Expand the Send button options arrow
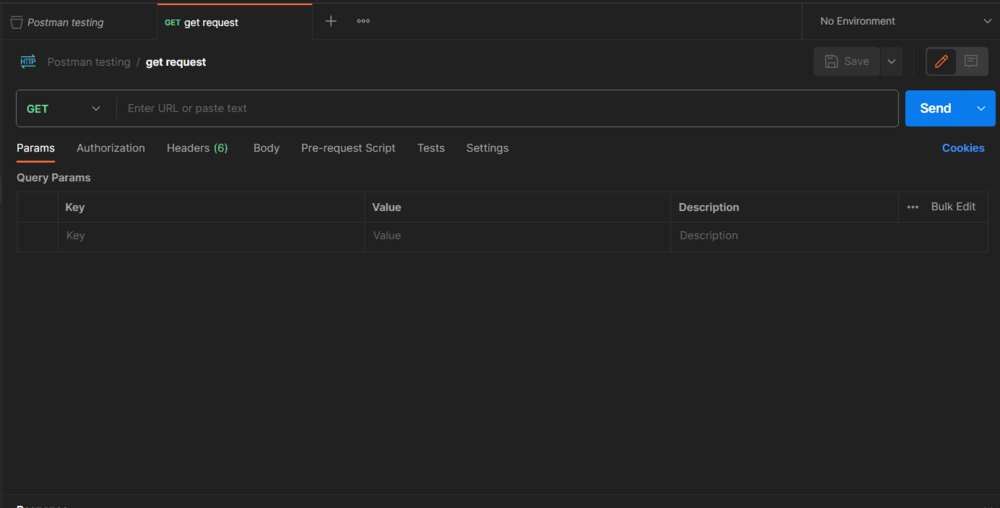This screenshot has width=1000, height=508. (x=981, y=108)
